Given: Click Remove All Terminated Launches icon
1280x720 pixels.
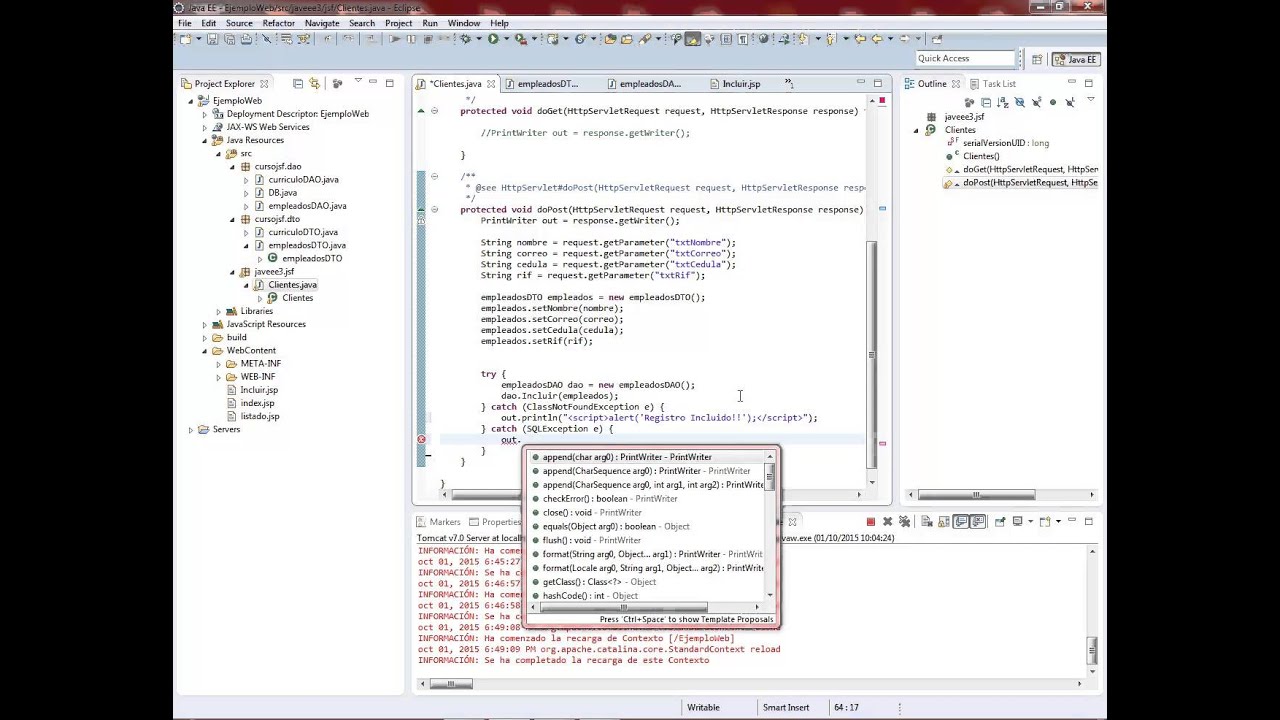Looking at the screenshot, I should 904,522.
